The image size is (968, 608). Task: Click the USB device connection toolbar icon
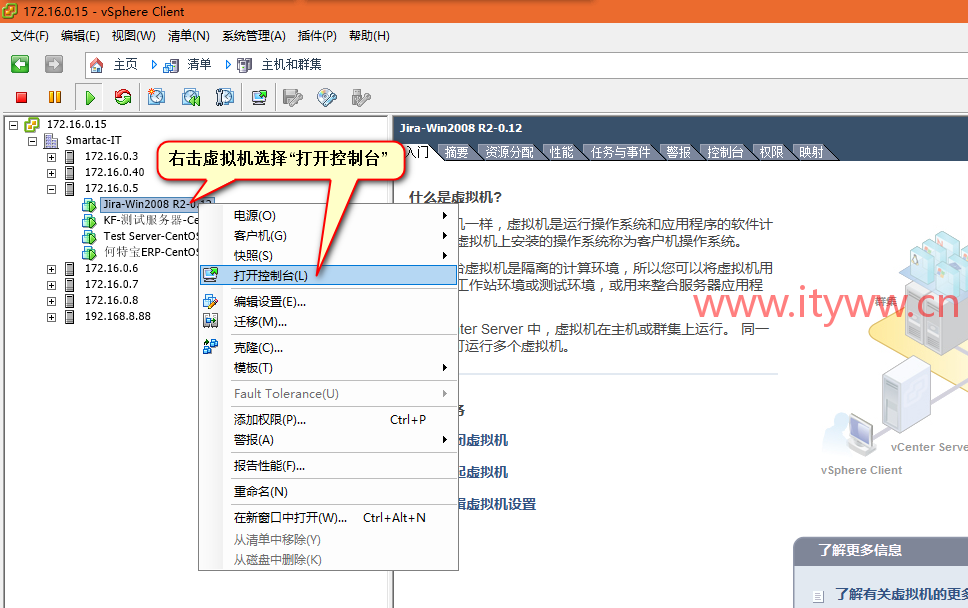click(361, 97)
